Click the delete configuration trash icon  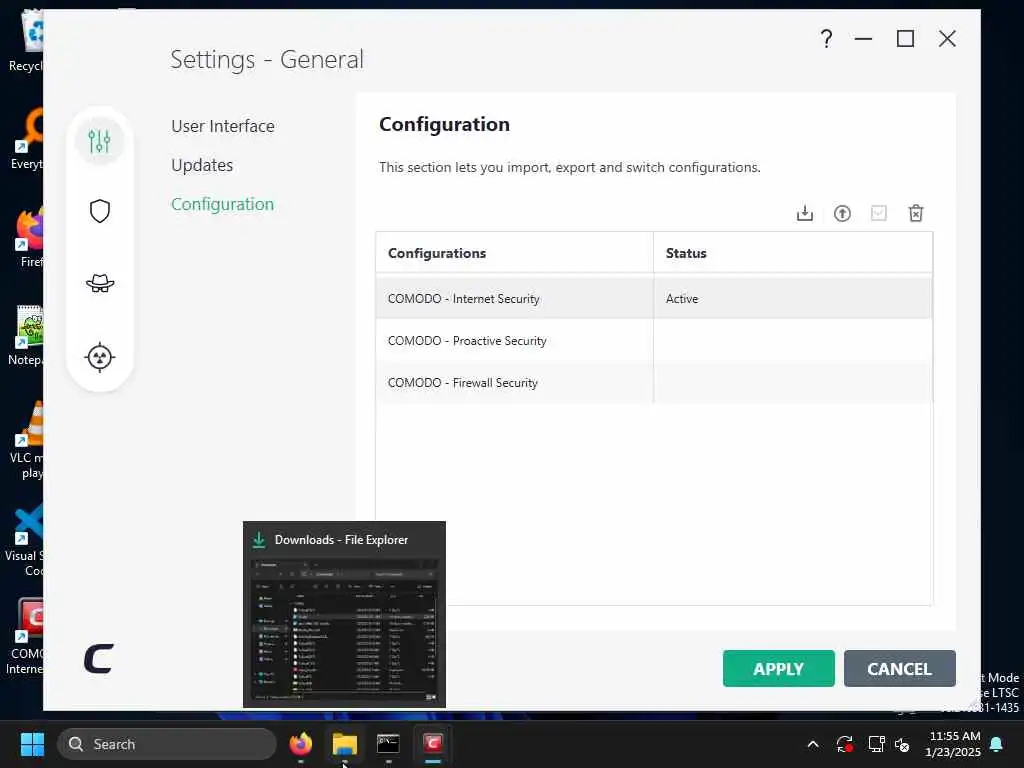point(916,214)
